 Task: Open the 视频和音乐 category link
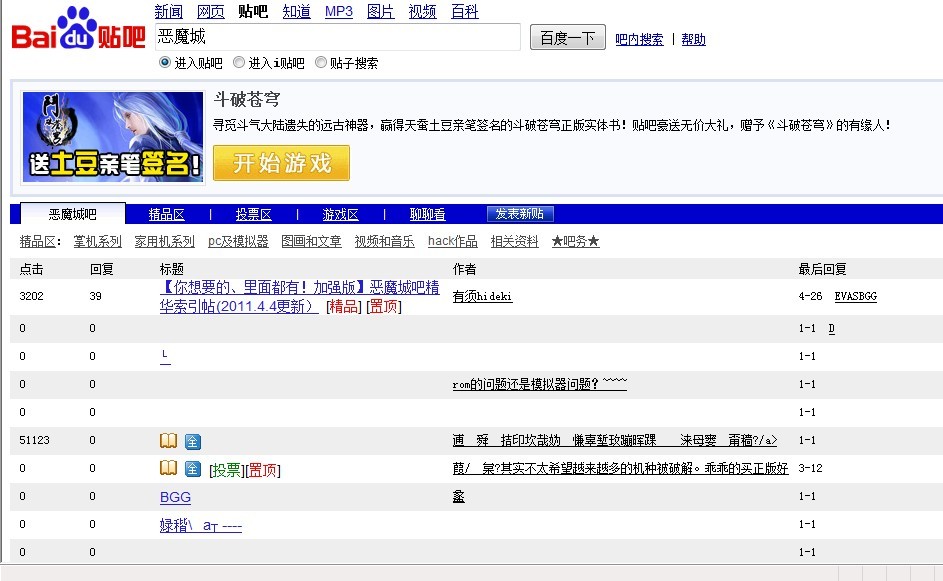click(x=384, y=241)
